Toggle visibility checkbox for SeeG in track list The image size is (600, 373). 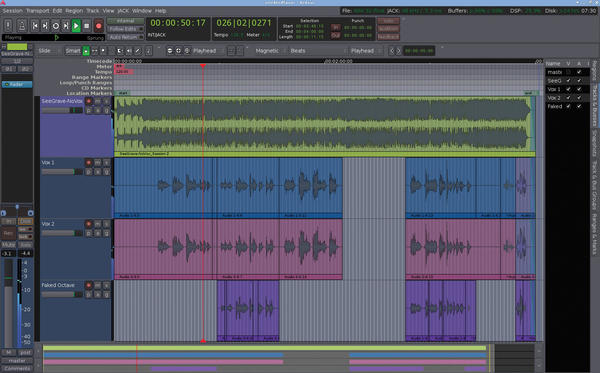[x=568, y=81]
